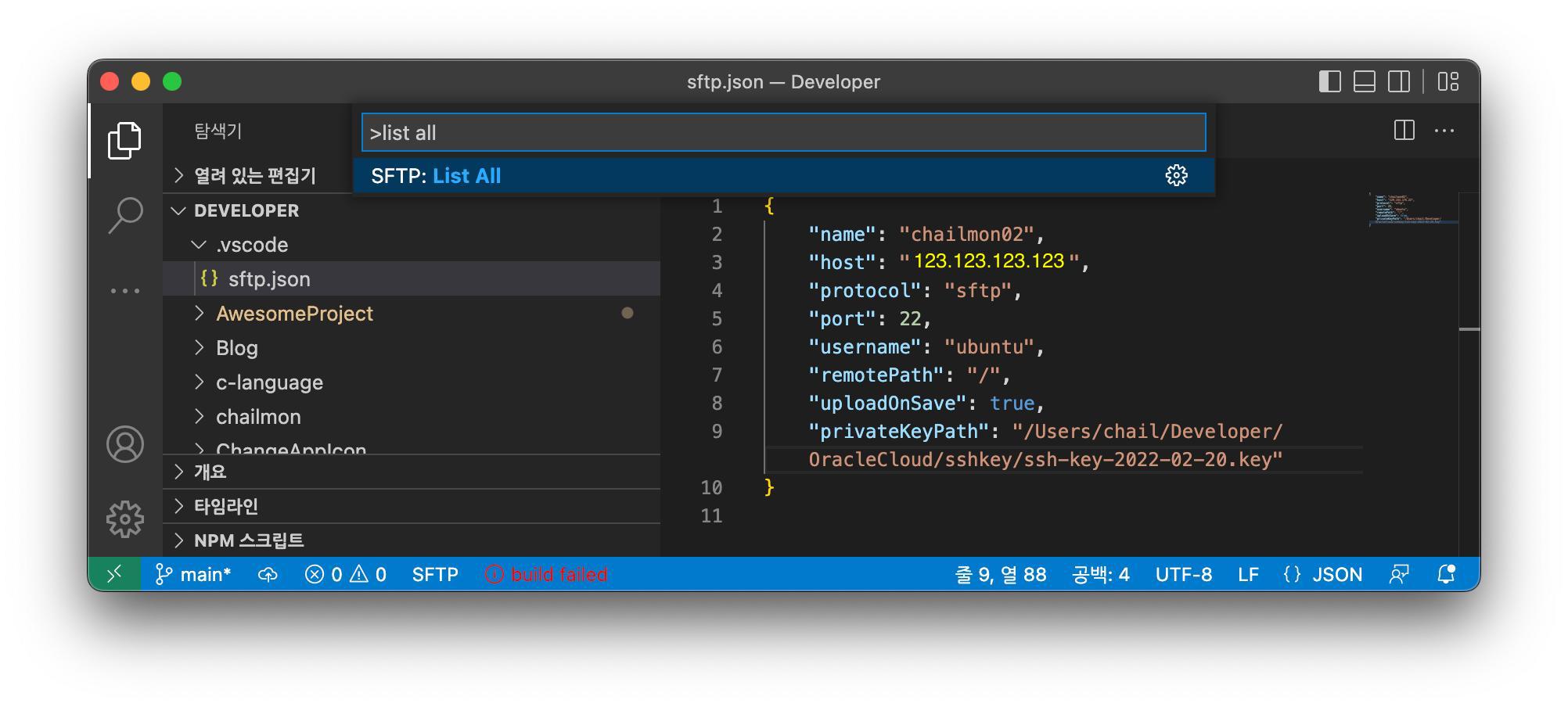Open Settings via the gear icon
1568x707 pixels.
(x=126, y=517)
